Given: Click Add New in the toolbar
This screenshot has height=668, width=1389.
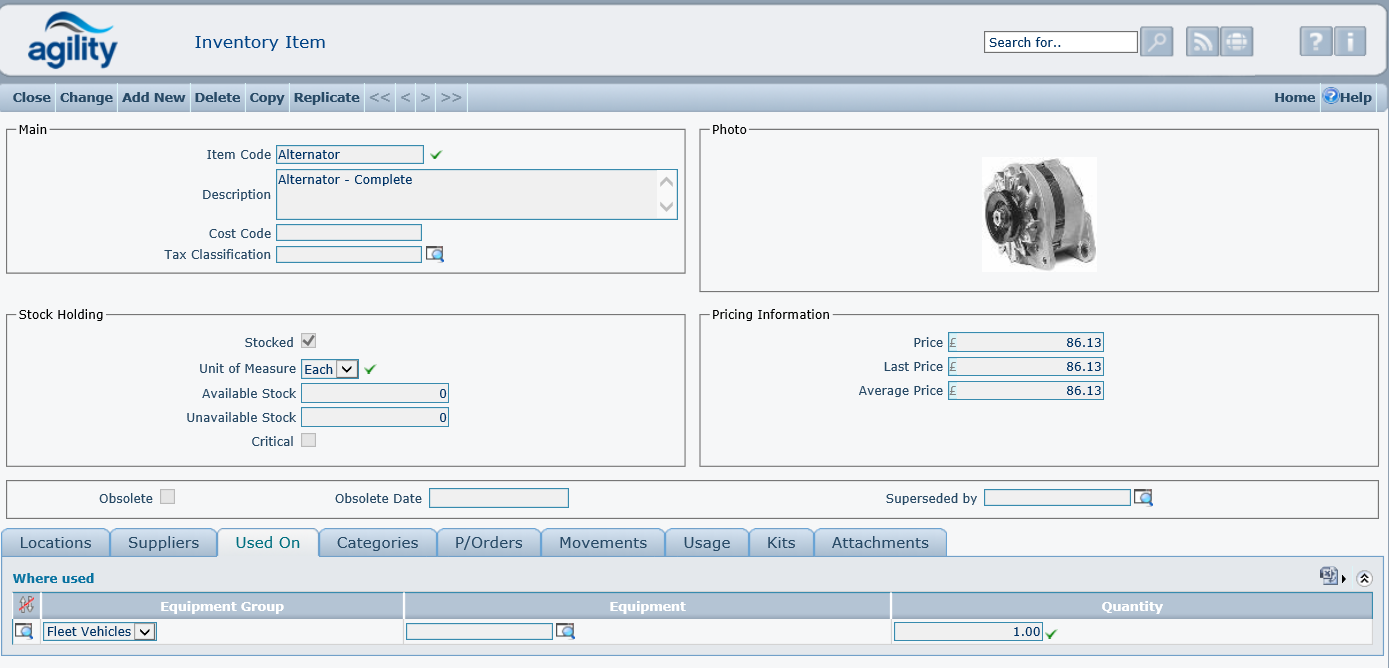Looking at the screenshot, I should click(x=153, y=98).
